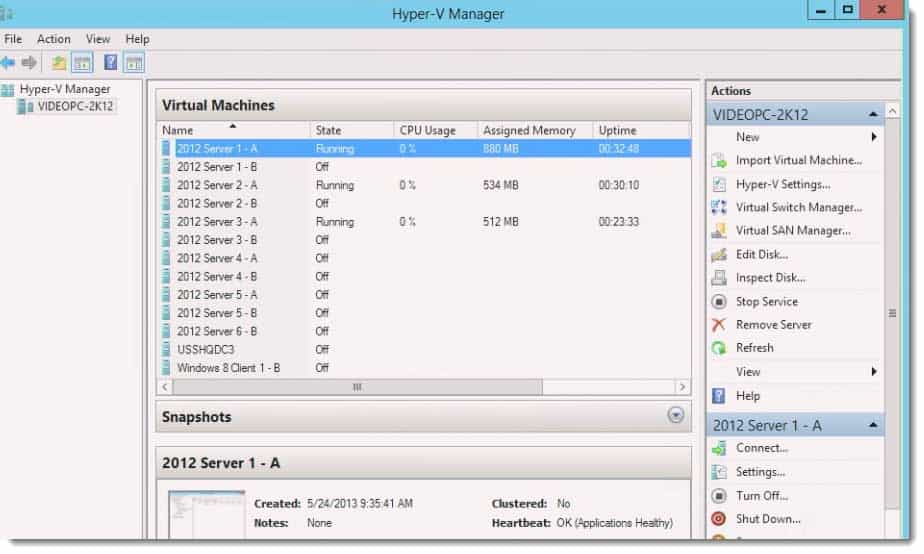
Task: Expand the New submenu arrow
Action: click(874, 137)
